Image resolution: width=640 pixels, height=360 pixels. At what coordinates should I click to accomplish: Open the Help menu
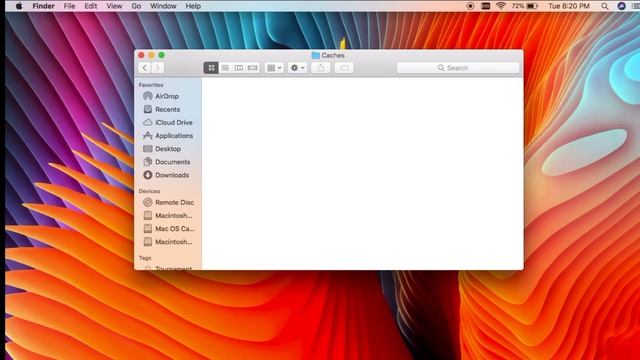point(193,6)
